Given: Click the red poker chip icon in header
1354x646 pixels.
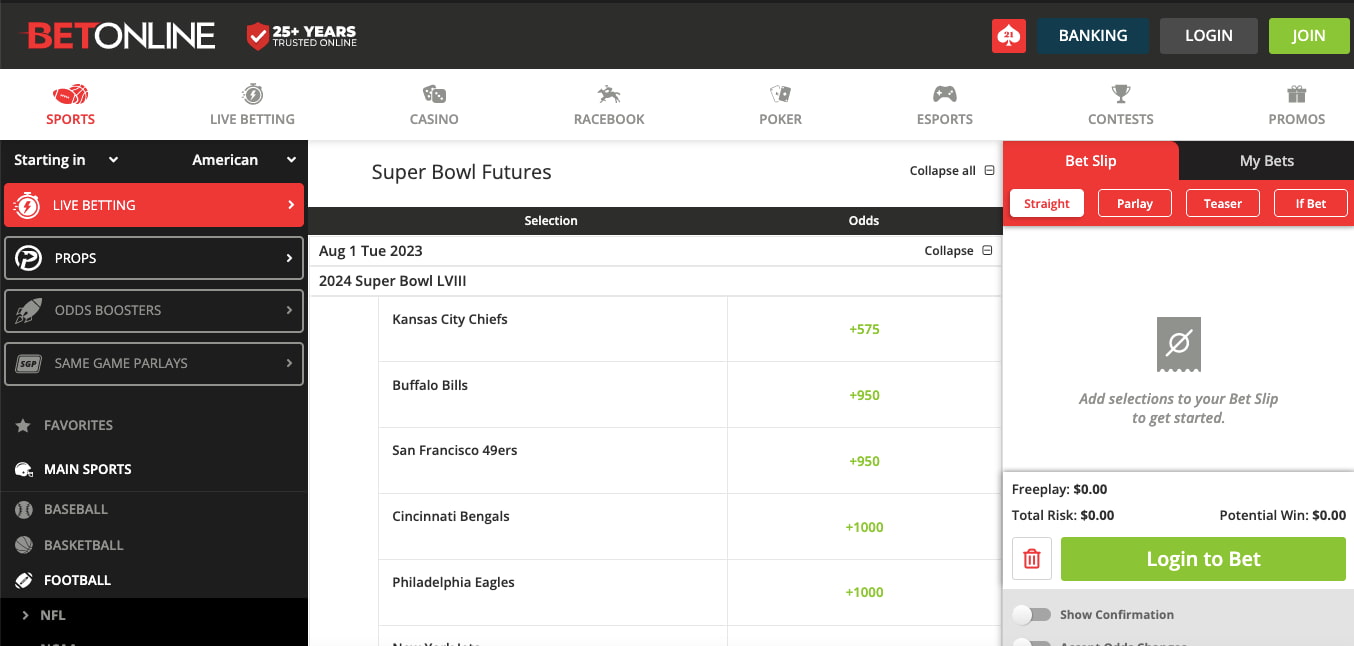Looking at the screenshot, I should point(1009,36).
